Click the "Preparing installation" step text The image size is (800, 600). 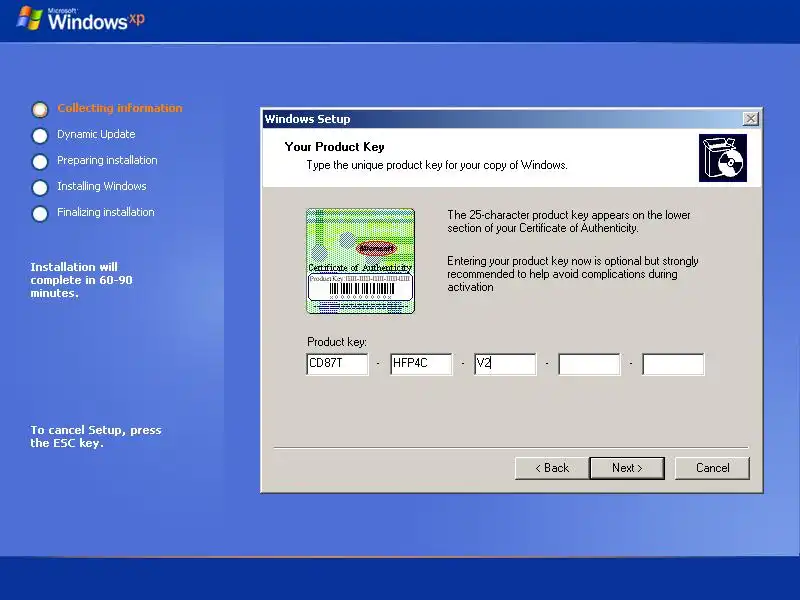107,160
